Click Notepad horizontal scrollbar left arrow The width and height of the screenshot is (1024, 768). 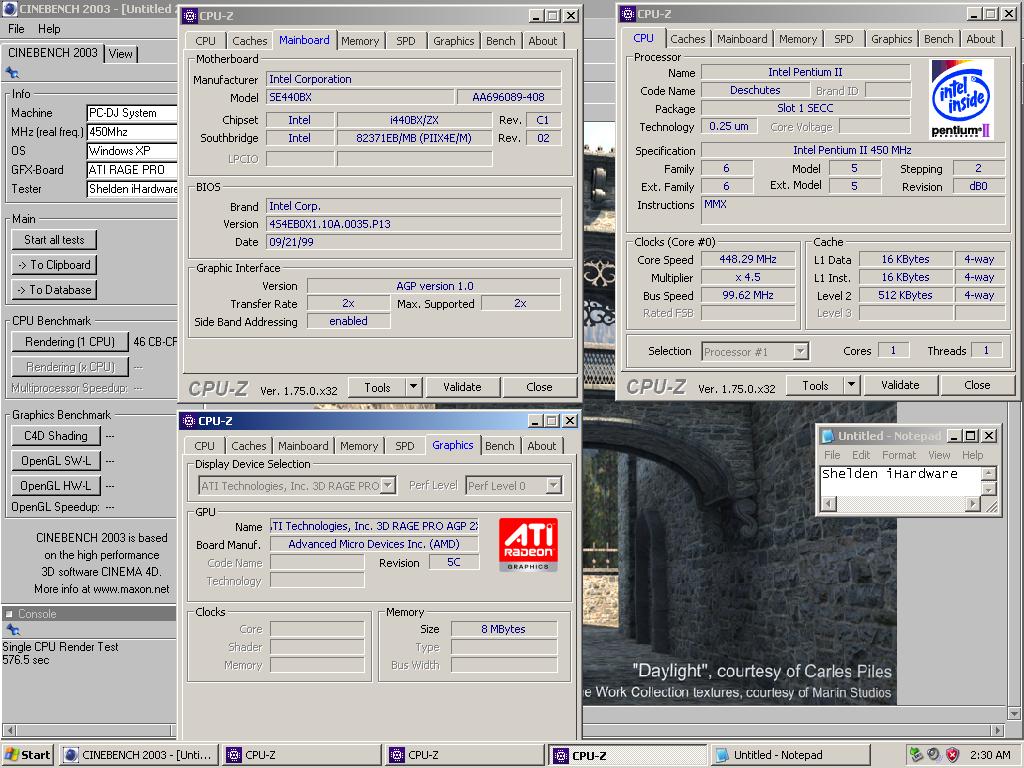pos(828,504)
